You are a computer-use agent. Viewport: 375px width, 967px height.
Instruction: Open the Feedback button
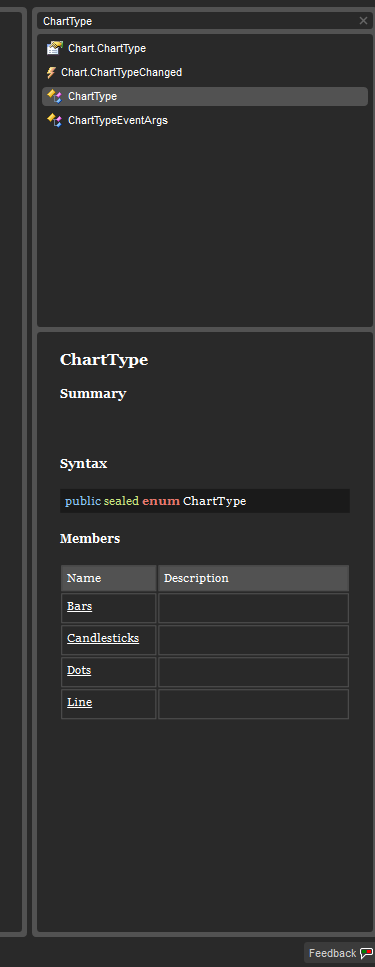click(339, 953)
